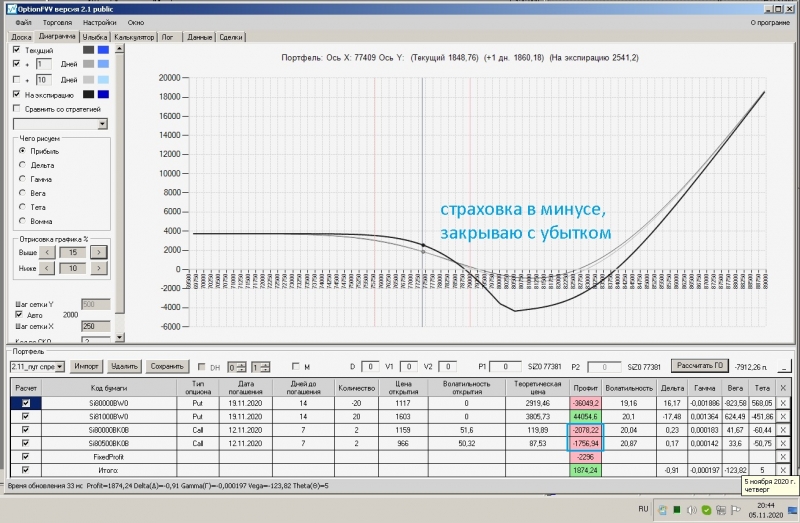
Task: Toggle the На экспирацию checkbox
Action: tap(16, 94)
